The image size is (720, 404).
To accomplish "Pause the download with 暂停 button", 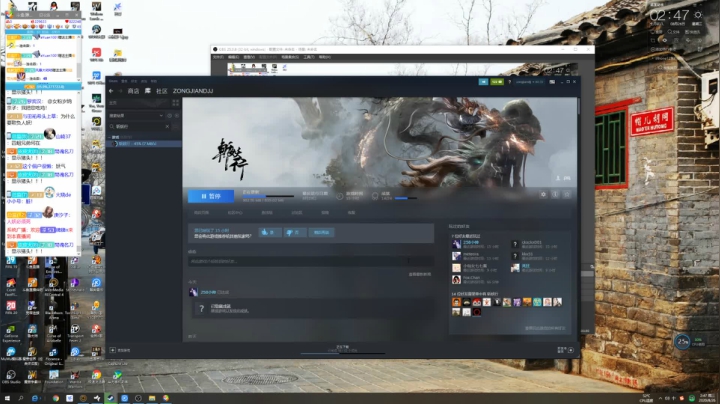I will [211, 196].
